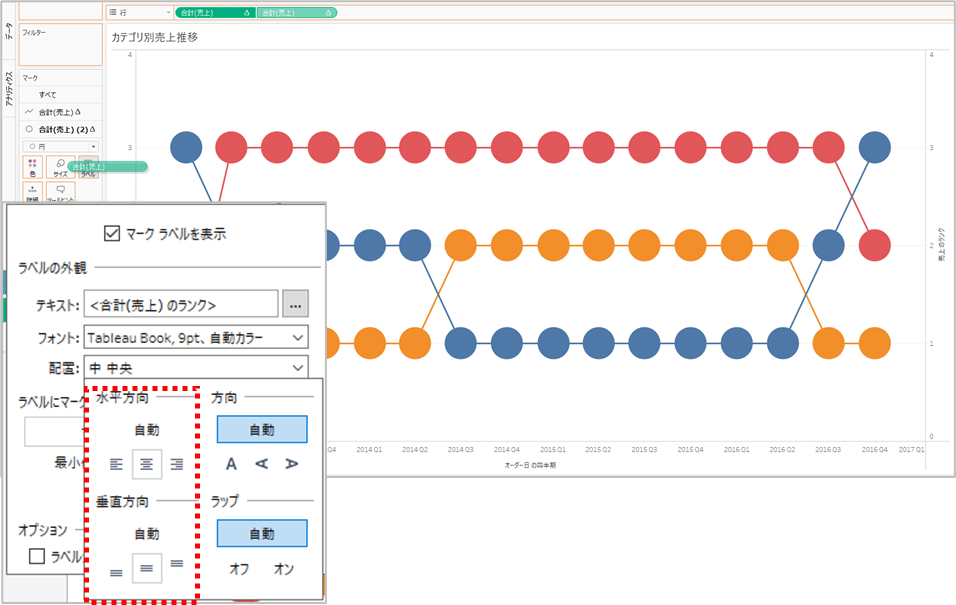Open the 行 shelf dropdown arrow
This screenshot has width=956, height=605.
(169, 12)
